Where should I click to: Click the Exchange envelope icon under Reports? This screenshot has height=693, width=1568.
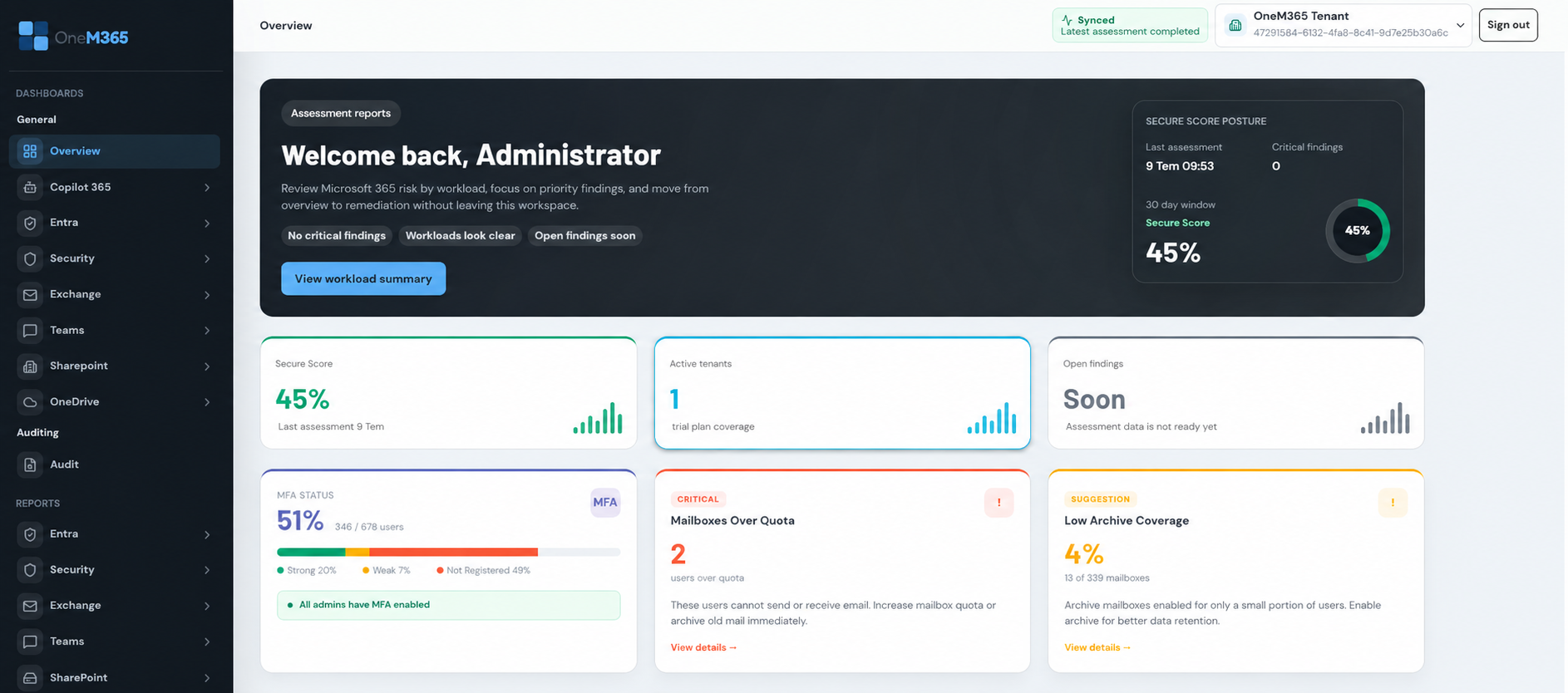tap(30, 606)
